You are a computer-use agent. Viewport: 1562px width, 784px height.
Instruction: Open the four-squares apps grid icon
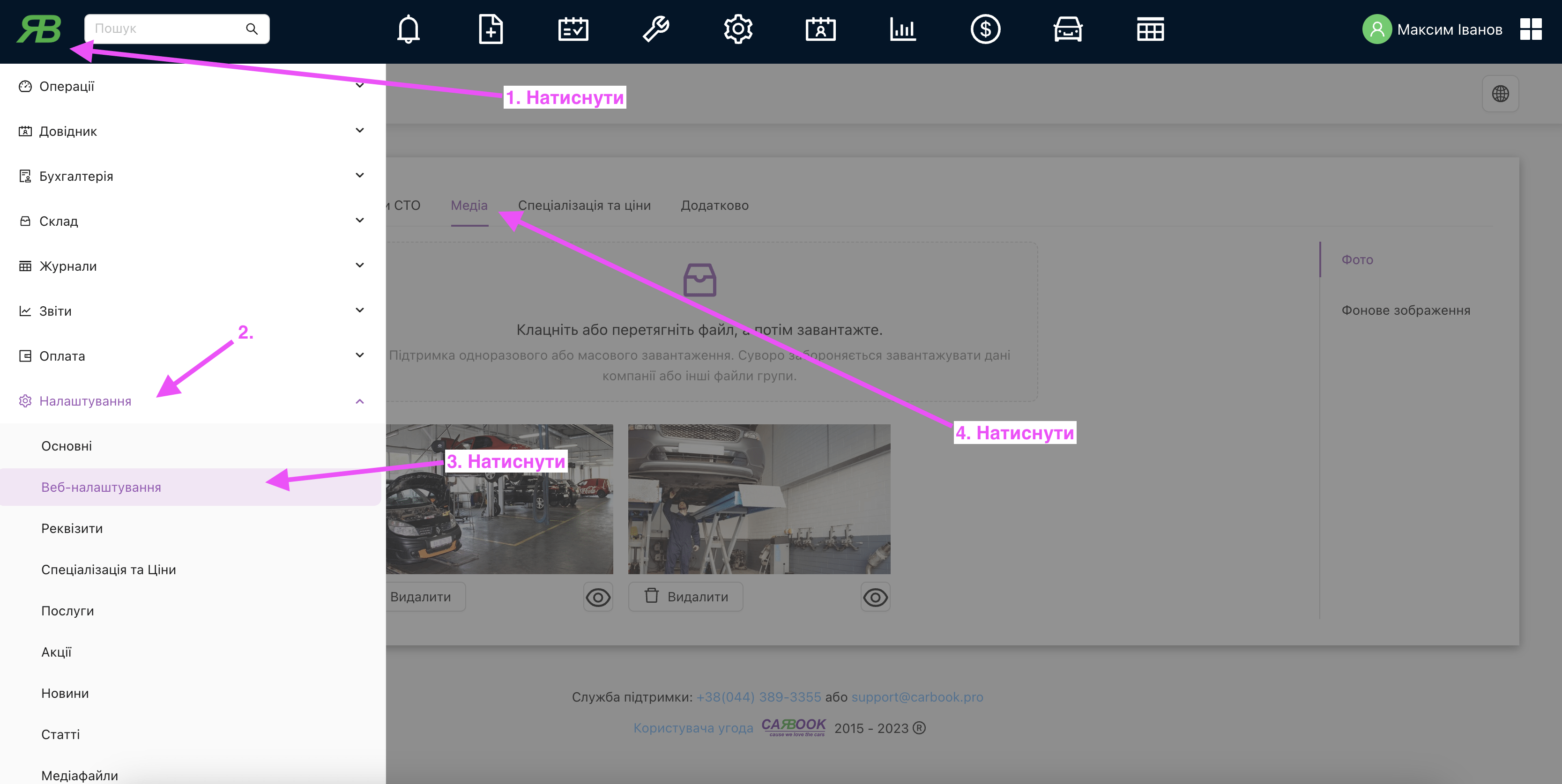1531,29
